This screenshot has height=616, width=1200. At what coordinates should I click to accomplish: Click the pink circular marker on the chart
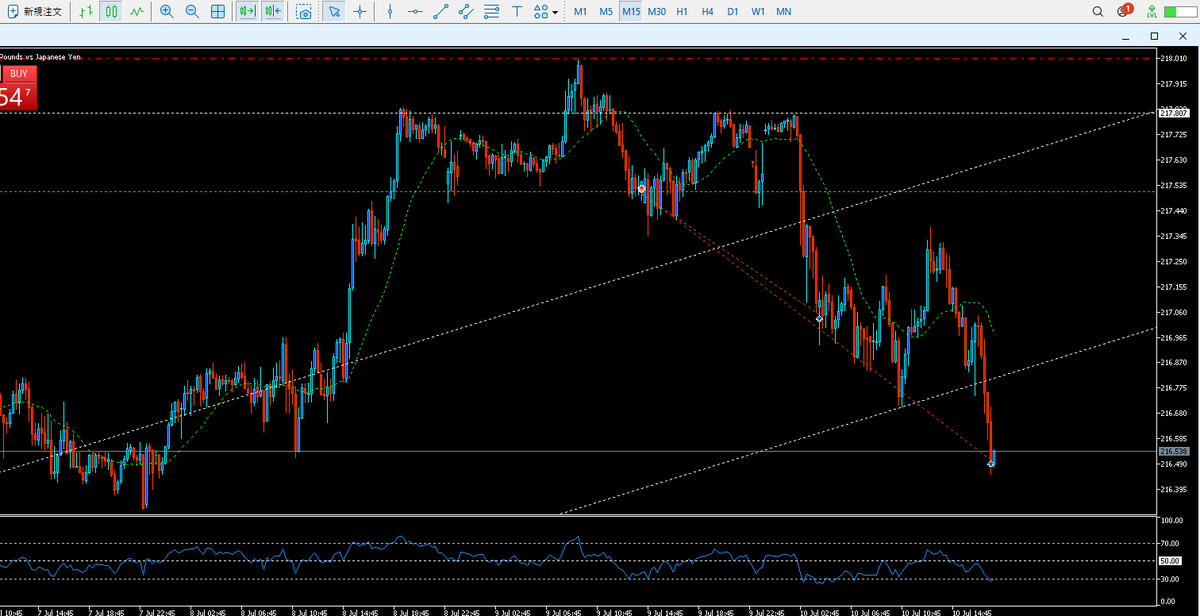(x=642, y=188)
